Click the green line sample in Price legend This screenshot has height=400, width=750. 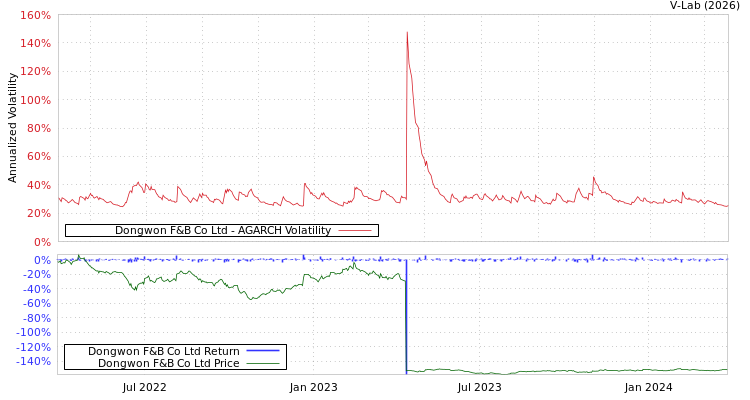[x=262, y=363]
